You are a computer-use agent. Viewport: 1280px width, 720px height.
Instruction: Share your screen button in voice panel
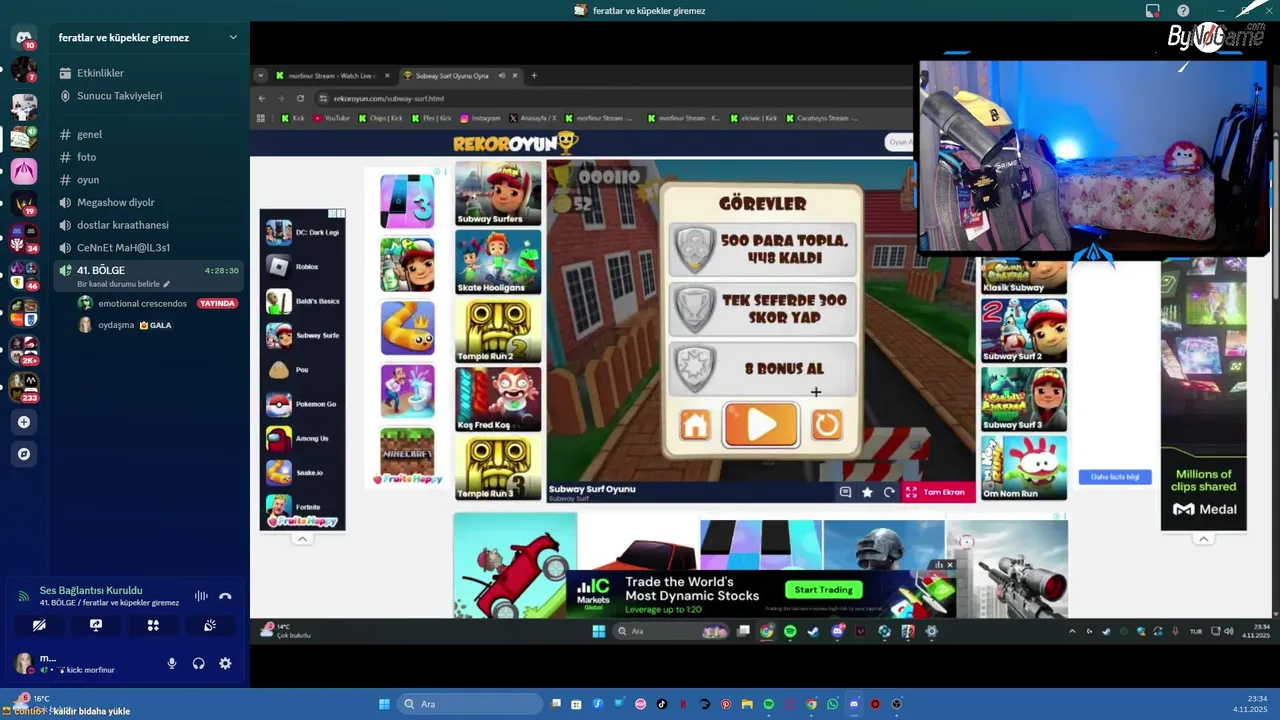[x=96, y=625]
